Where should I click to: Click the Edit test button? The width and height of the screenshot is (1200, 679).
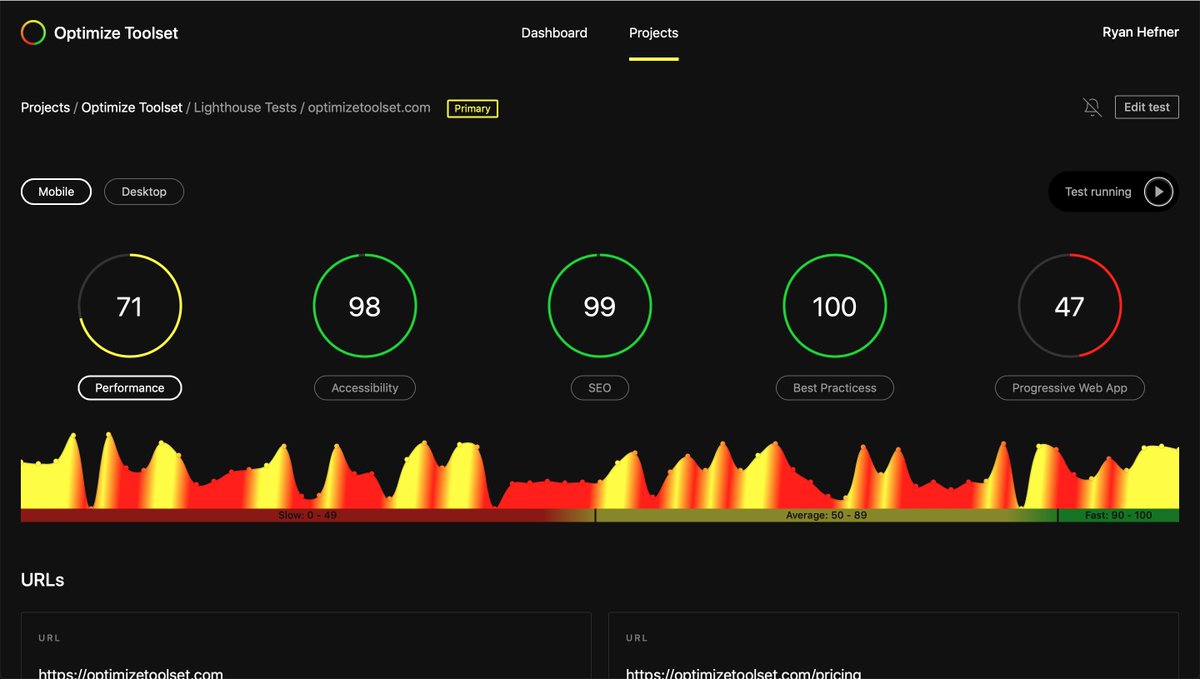1146,106
